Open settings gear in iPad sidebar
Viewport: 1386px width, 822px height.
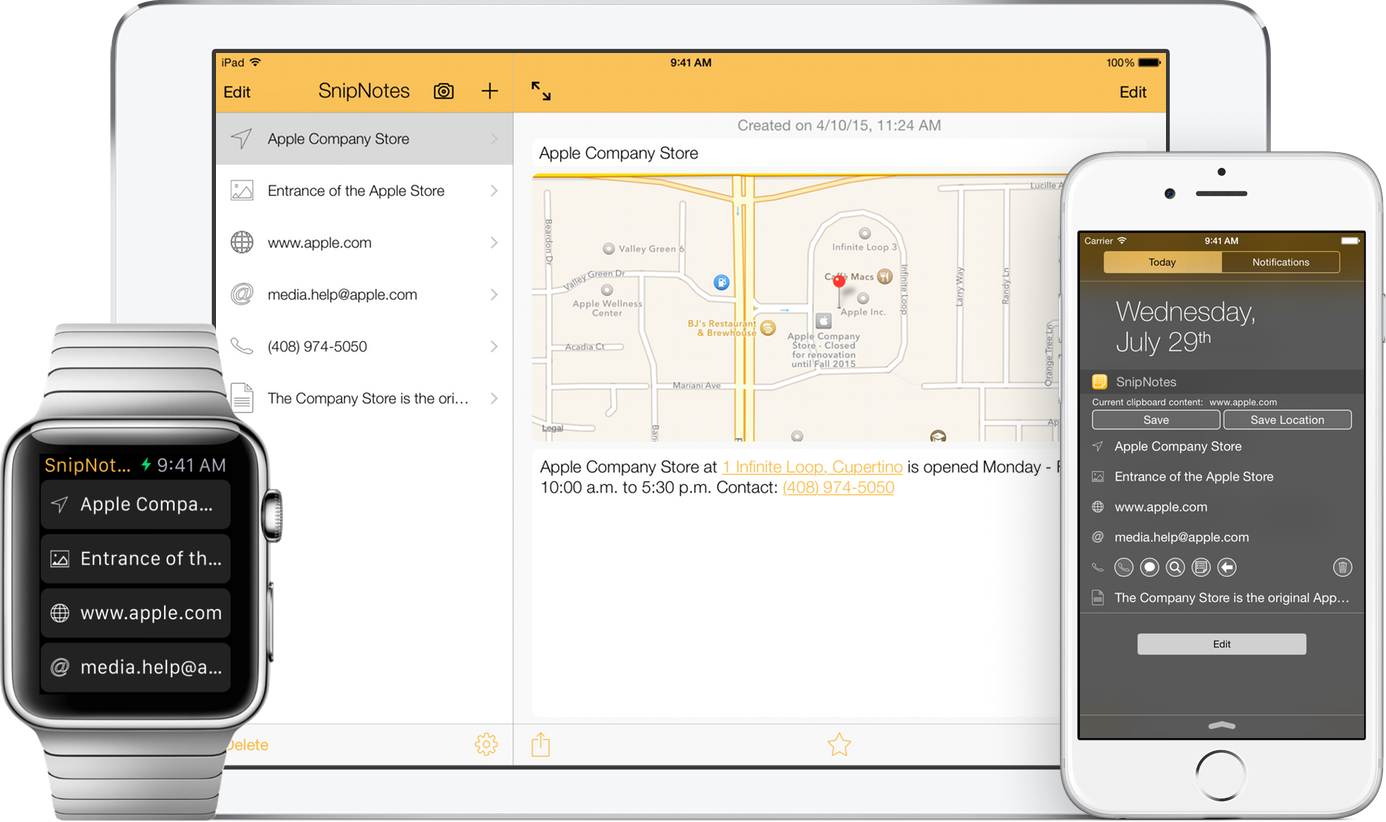(x=486, y=744)
